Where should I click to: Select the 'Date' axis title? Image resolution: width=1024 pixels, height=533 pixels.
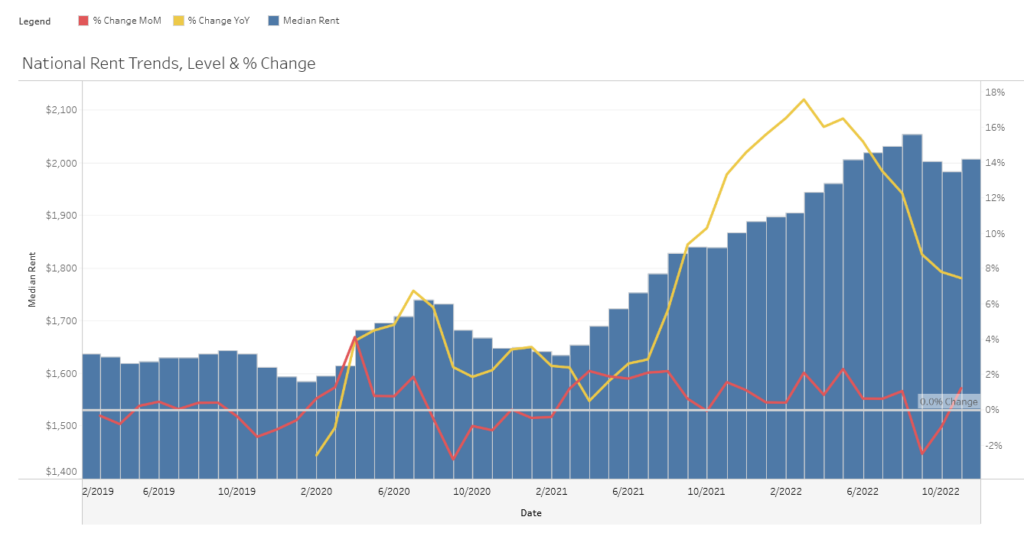531,513
